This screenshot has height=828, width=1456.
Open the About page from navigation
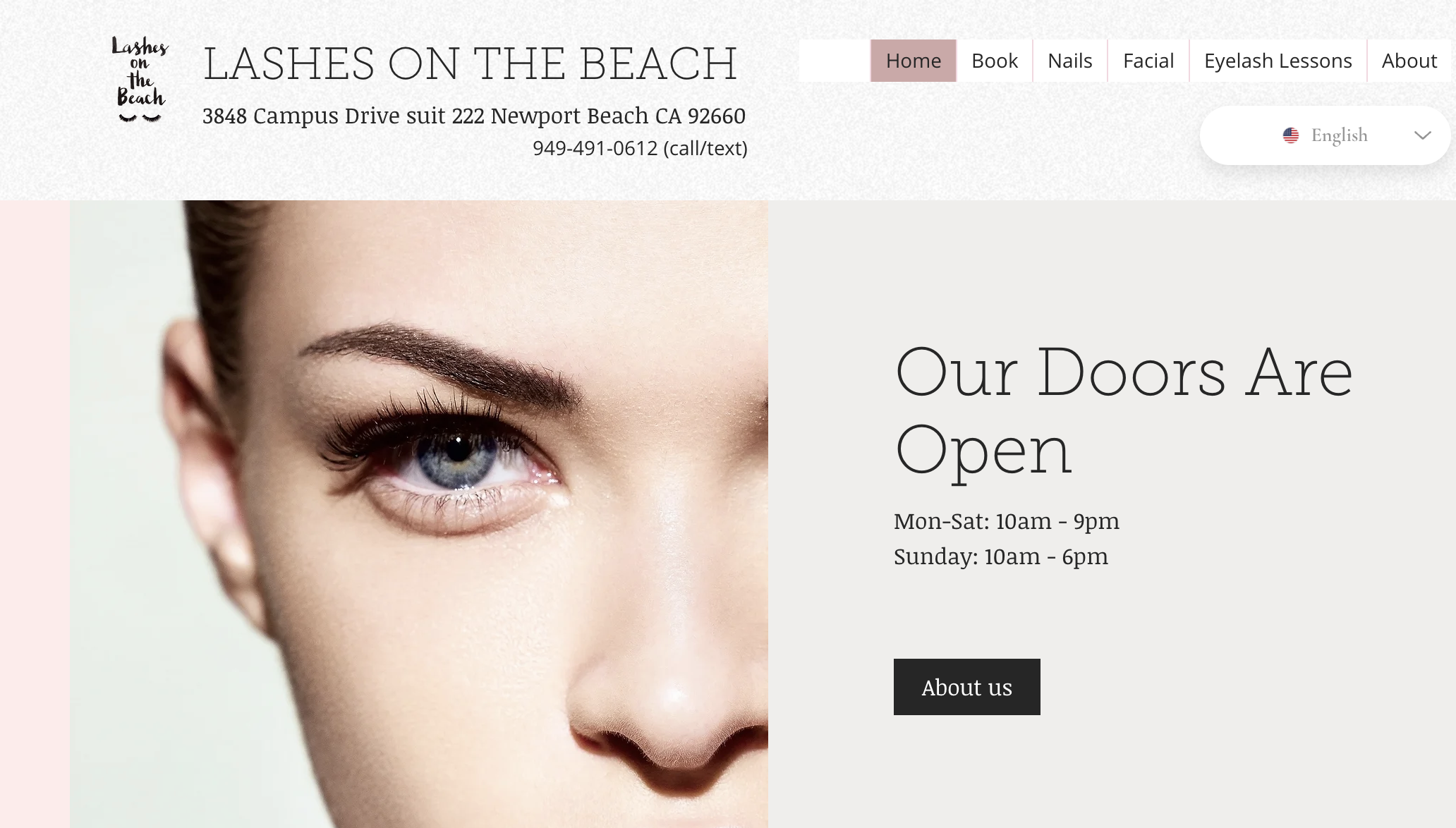pos(1409,61)
